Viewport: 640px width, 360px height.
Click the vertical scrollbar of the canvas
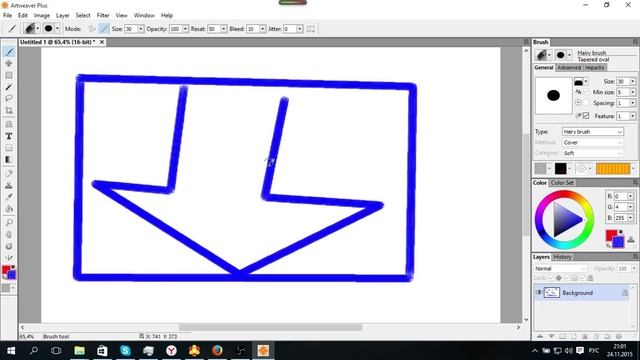pyautogui.click(x=526, y=184)
